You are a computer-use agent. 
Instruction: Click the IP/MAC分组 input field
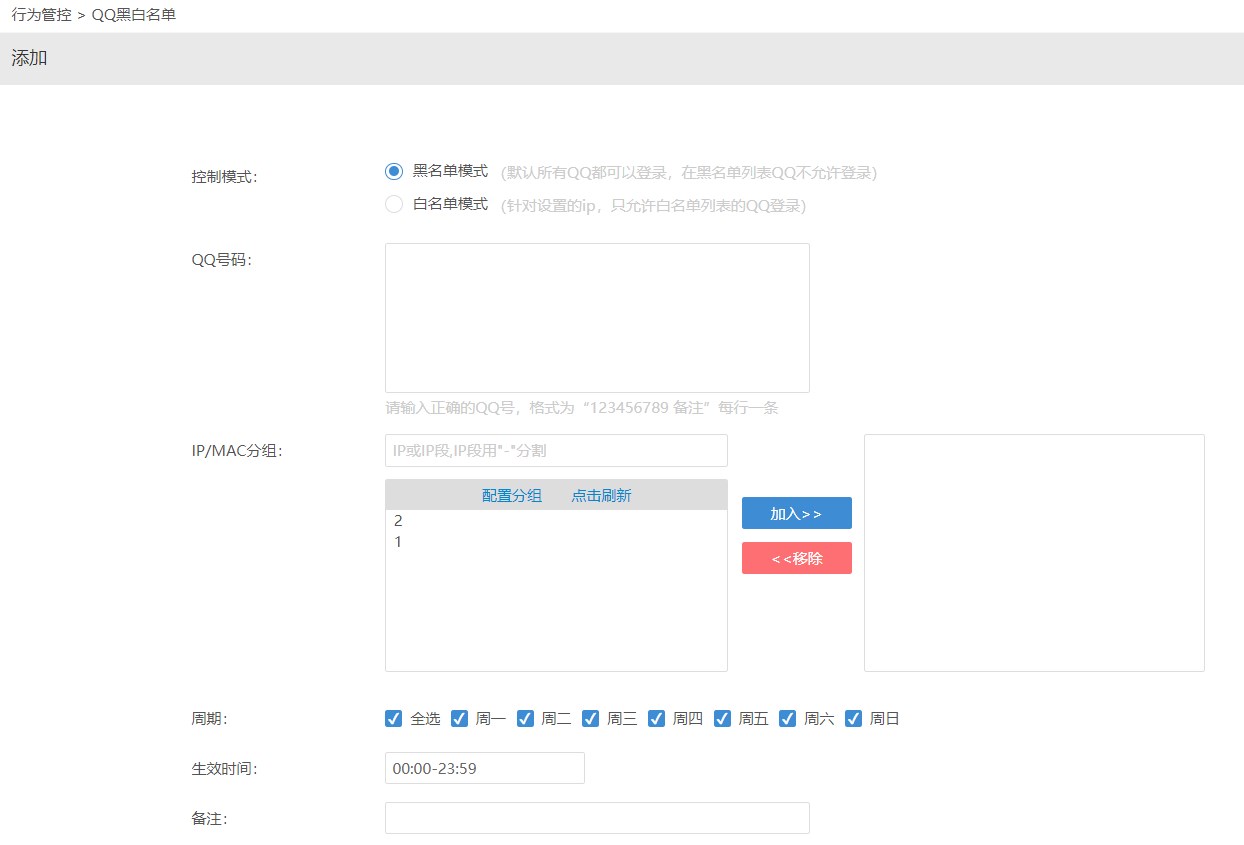coord(556,451)
